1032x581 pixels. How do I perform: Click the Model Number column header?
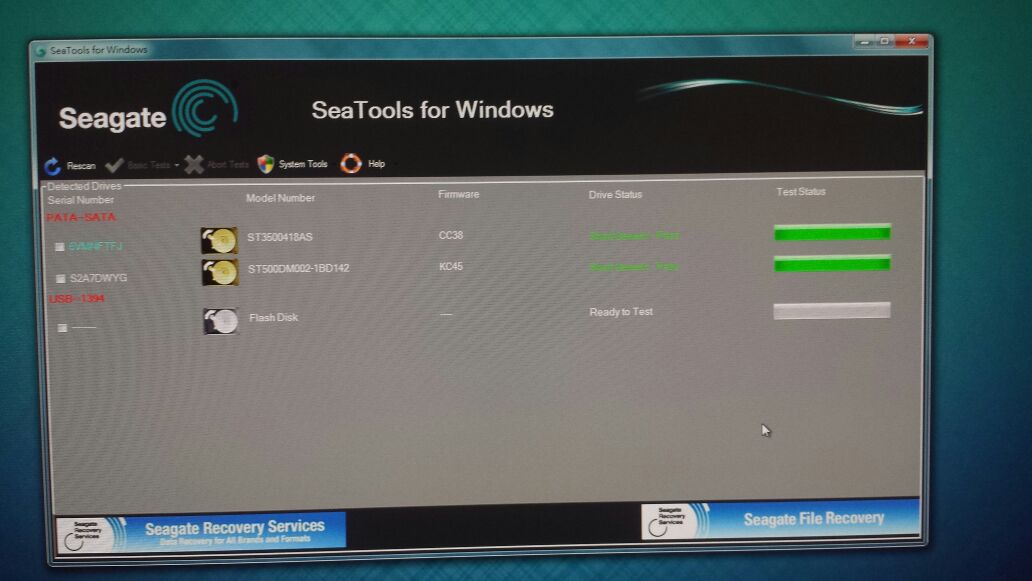(x=280, y=198)
